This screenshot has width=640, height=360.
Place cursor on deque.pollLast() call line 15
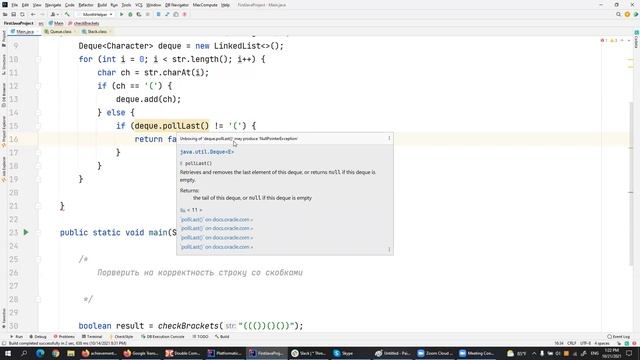point(171,126)
